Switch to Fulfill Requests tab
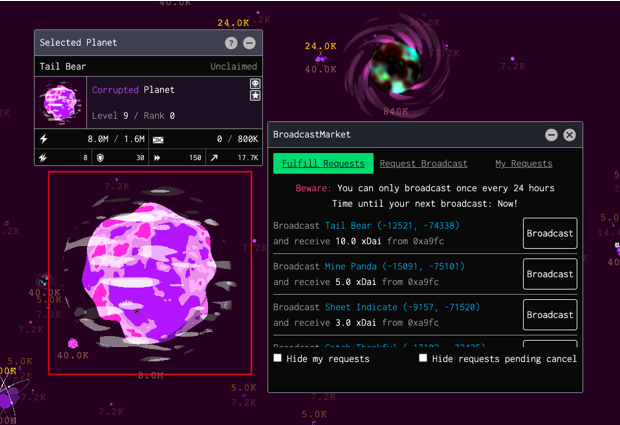 pos(323,163)
